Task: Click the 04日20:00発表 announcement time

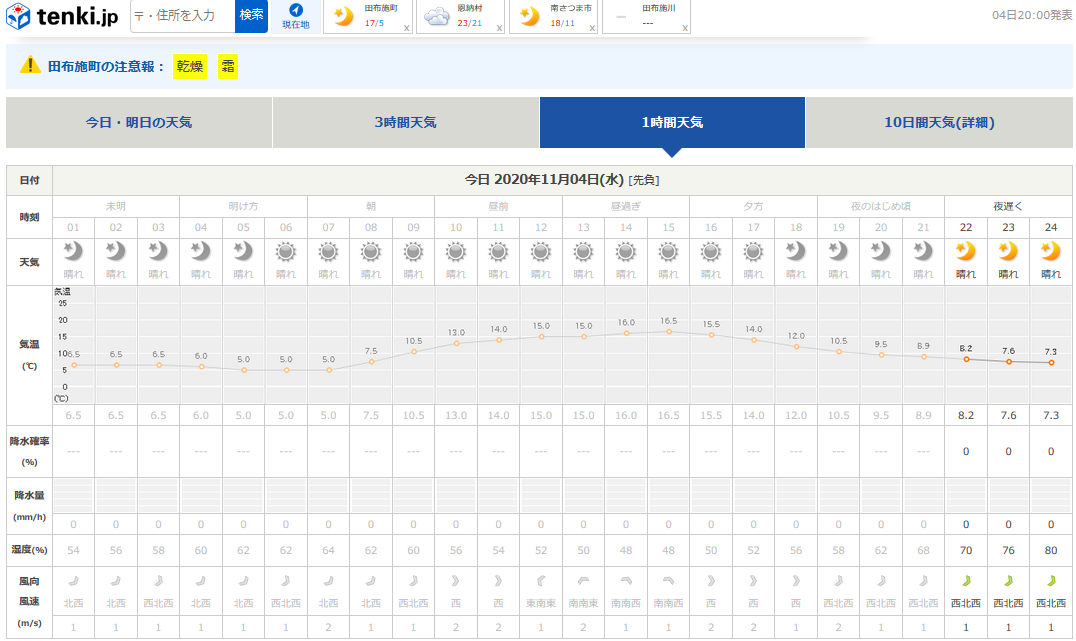Action: coord(1031,15)
